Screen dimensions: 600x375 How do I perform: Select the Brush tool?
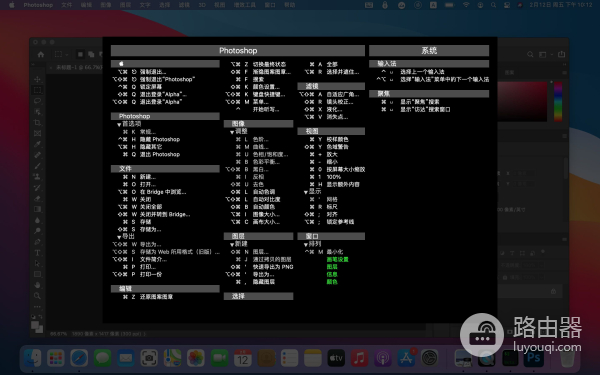pos(38,166)
